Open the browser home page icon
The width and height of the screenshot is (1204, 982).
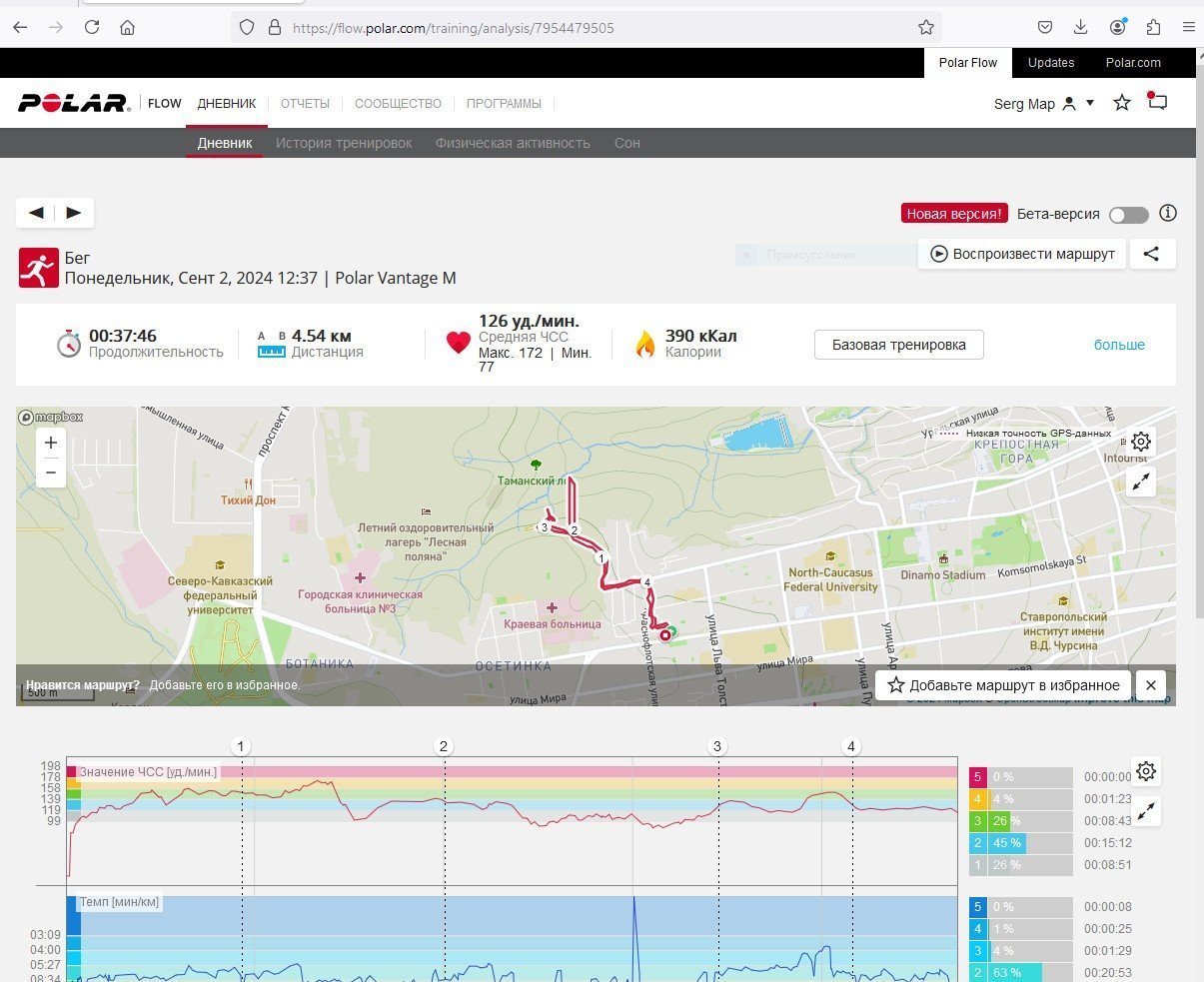(127, 27)
